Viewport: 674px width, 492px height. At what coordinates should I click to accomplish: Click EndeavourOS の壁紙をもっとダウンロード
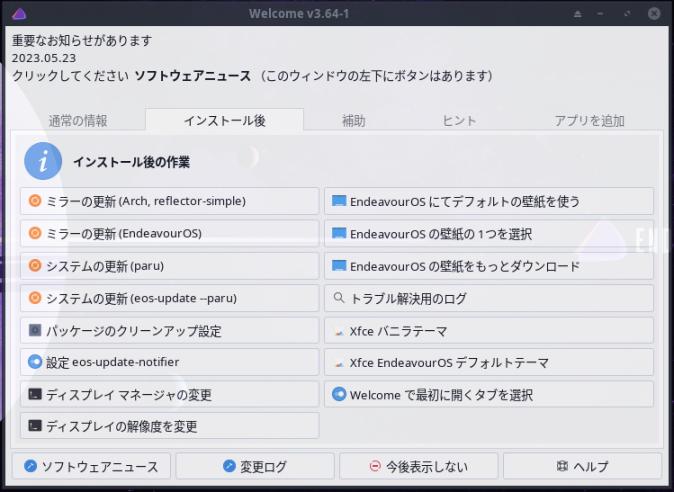pyautogui.click(x=489, y=266)
